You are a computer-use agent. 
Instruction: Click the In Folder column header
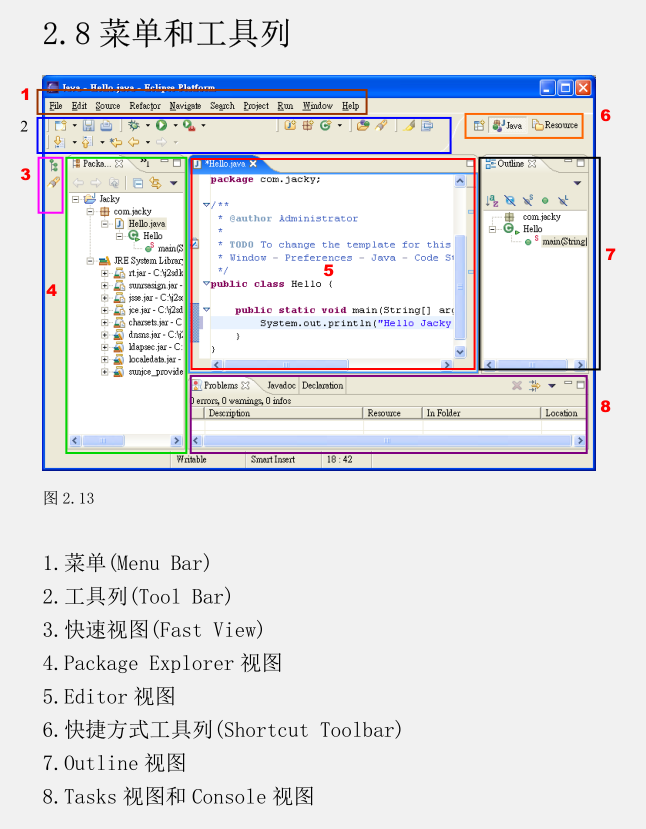point(482,413)
